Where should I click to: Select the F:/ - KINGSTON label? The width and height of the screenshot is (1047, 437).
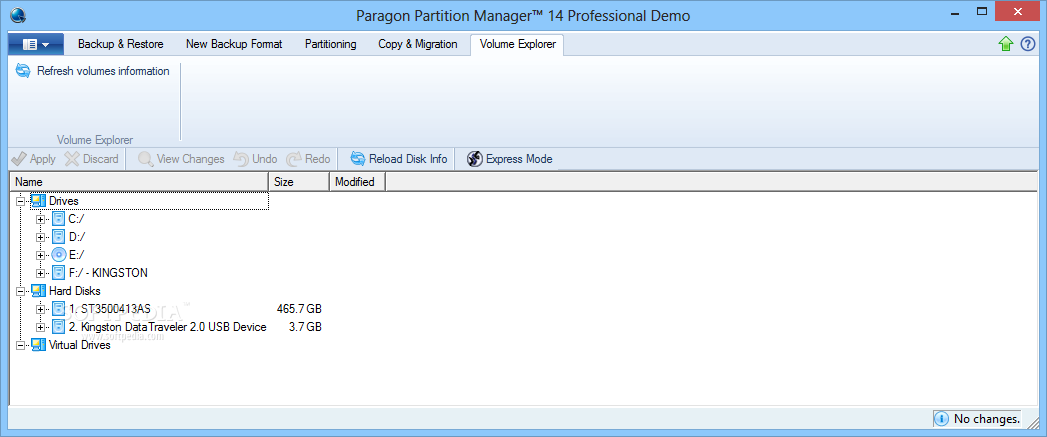tap(108, 273)
